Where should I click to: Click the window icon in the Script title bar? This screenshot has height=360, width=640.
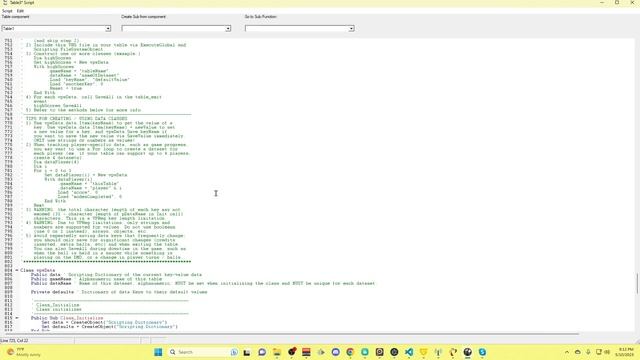5,2
